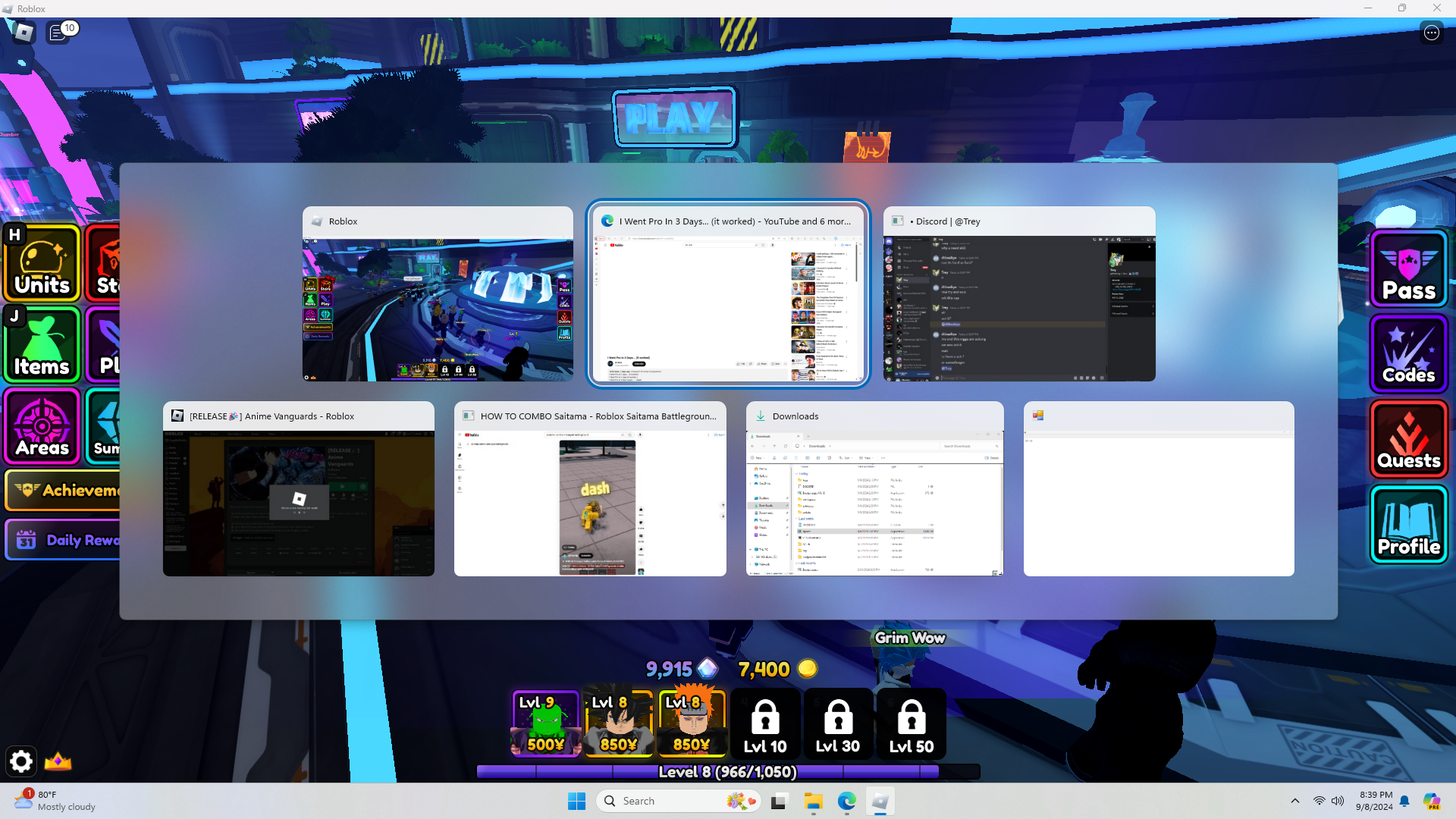
Task: Open the Codes icon
Action: tap(1409, 354)
